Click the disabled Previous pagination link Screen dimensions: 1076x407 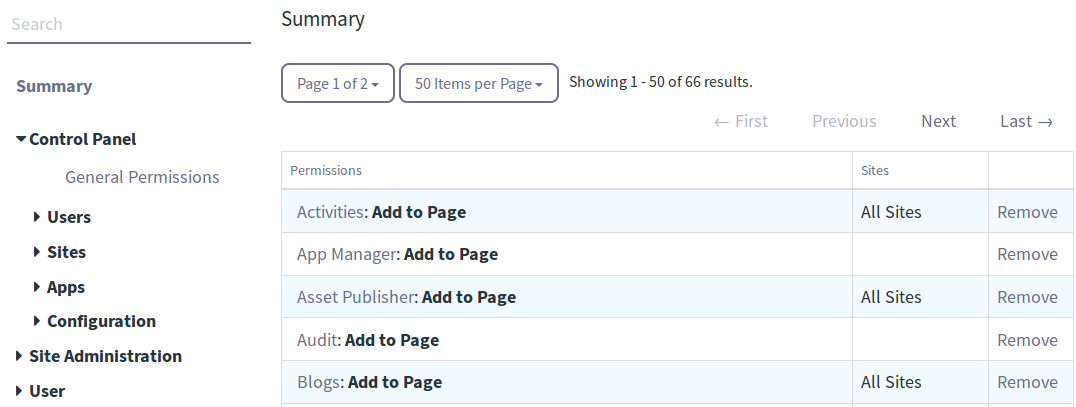click(x=844, y=121)
